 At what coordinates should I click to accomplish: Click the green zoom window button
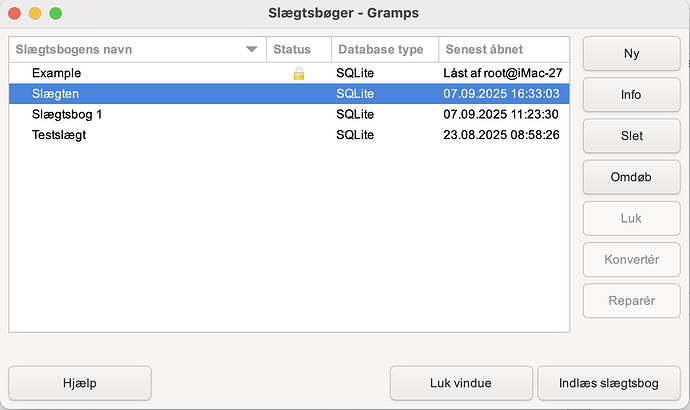55,14
